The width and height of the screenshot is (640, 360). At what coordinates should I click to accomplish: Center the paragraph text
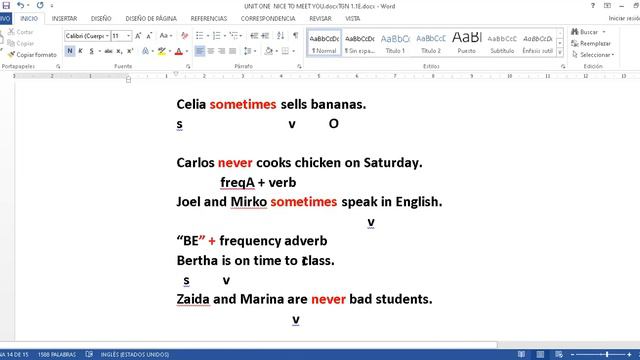click(x=211, y=51)
